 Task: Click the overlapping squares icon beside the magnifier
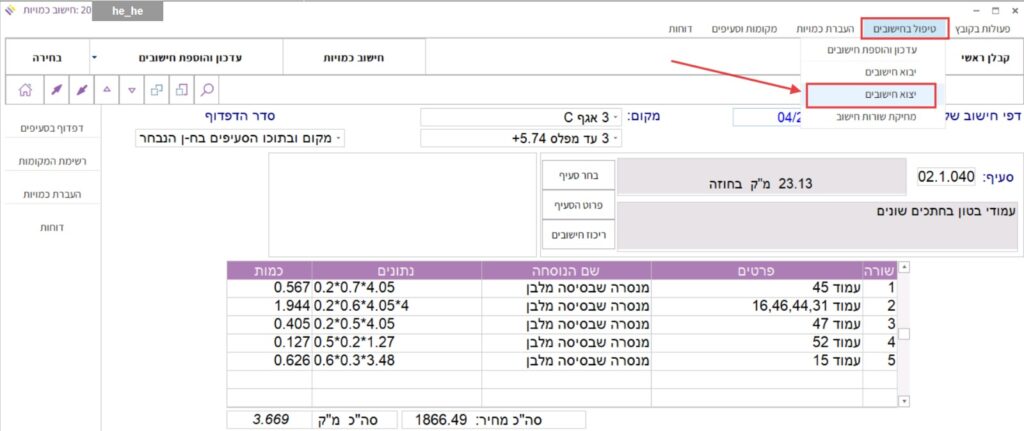click(182, 89)
